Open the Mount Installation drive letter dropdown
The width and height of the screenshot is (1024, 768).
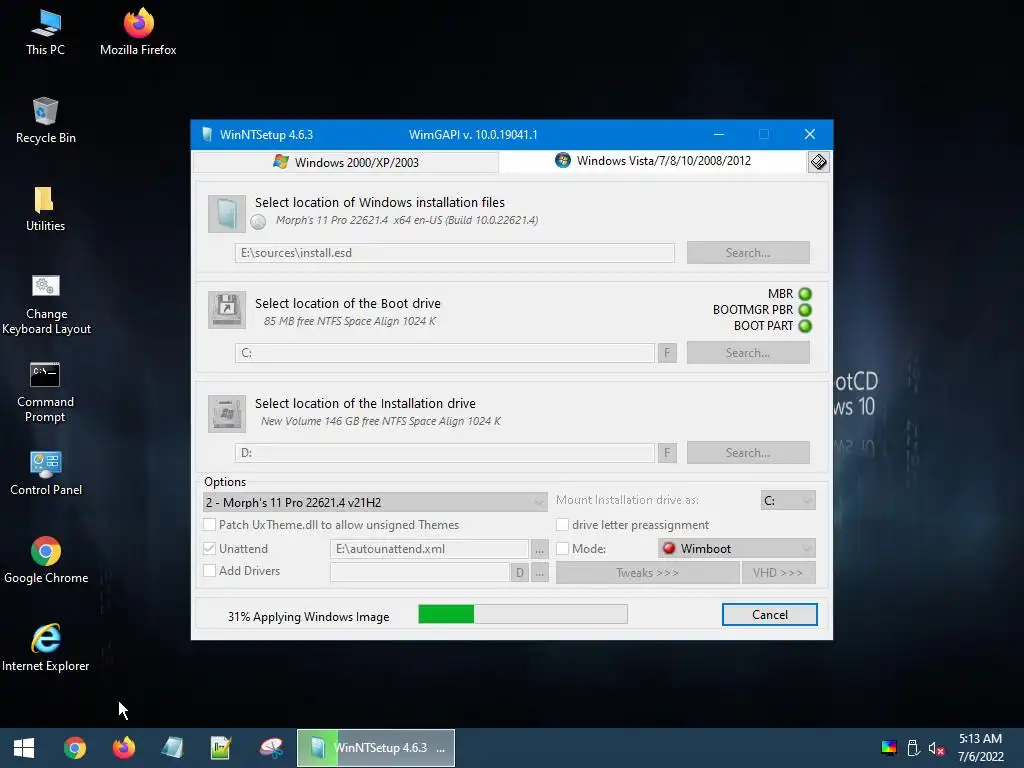788,500
